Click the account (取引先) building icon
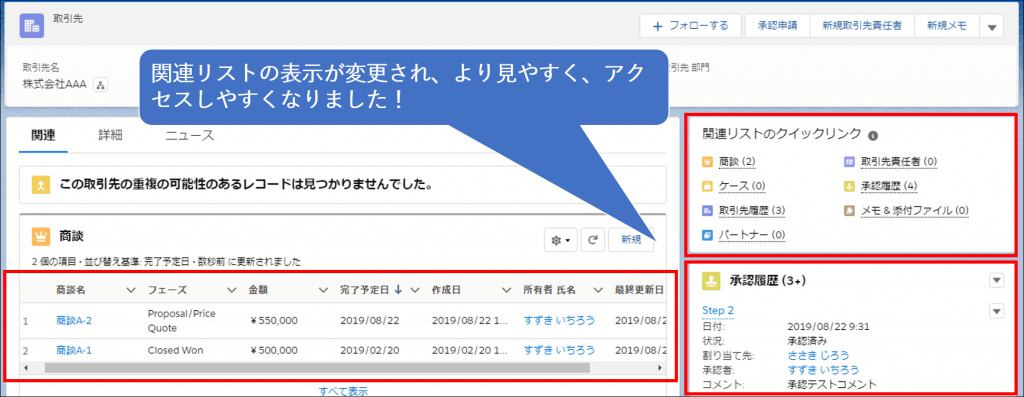 coord(31,25)
